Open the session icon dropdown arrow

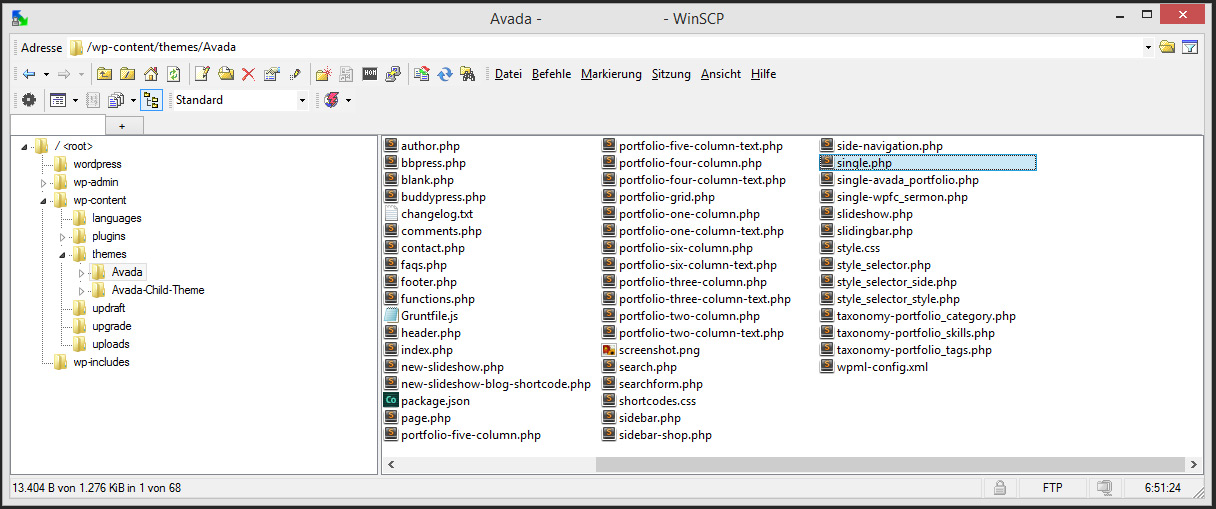[348, 100]
